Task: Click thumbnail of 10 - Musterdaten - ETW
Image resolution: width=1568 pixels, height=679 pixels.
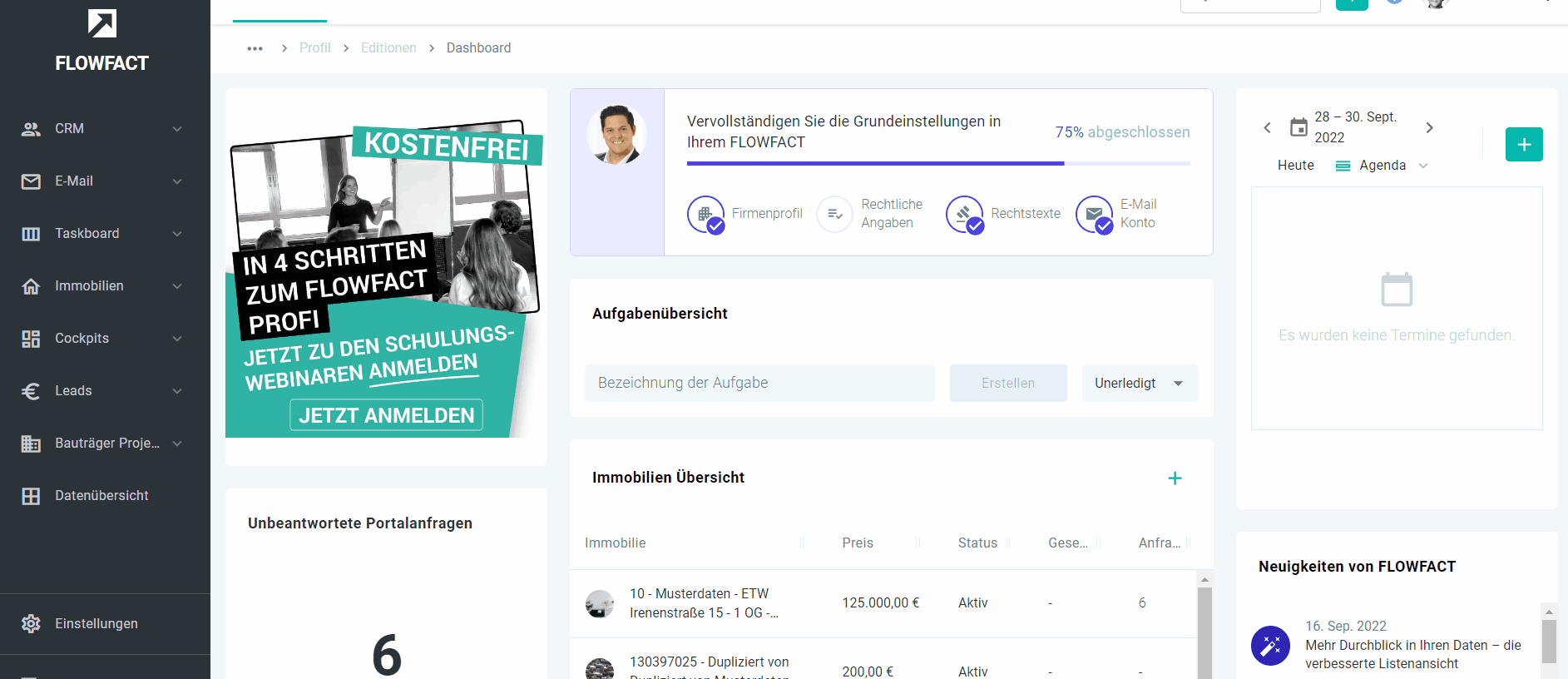Action: 599,603
